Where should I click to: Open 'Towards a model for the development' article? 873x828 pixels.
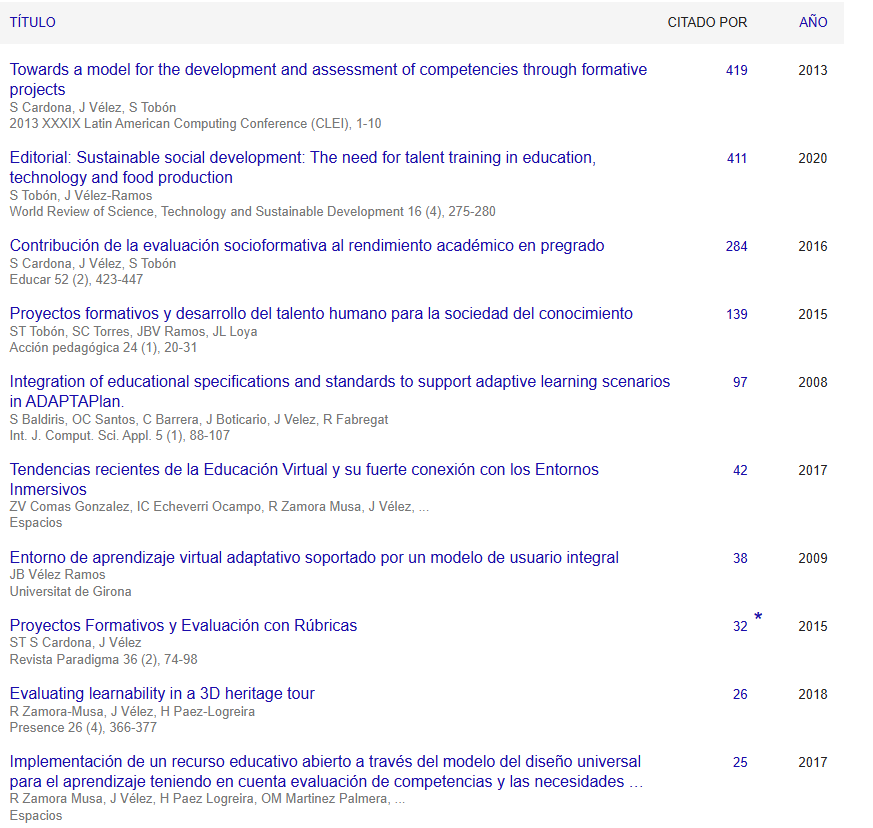tap(328, 70)
